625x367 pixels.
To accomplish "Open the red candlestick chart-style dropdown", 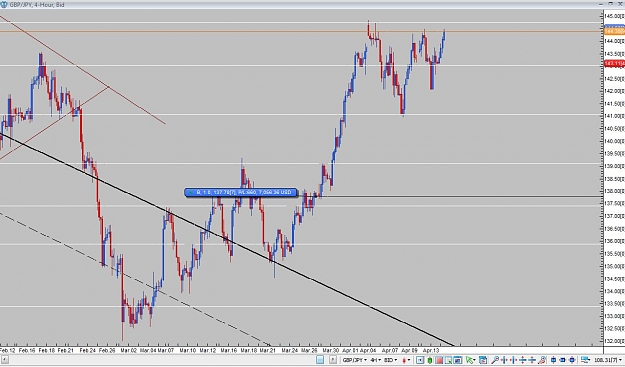I will pyautogui.click(x=407, y=360).
